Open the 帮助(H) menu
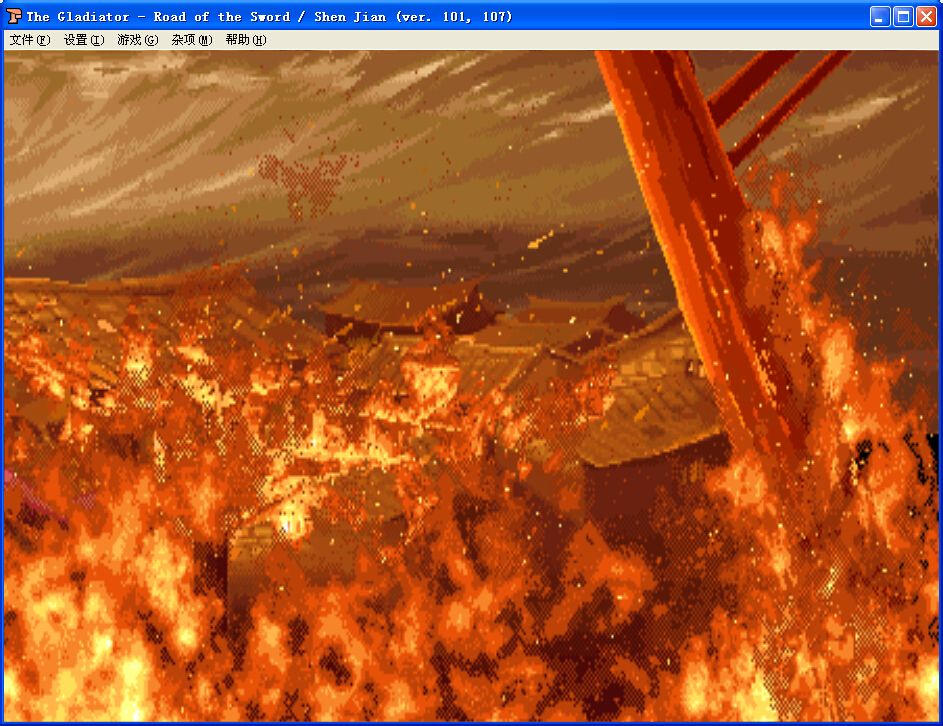This screenshot has height=726, width=943. 246,40
